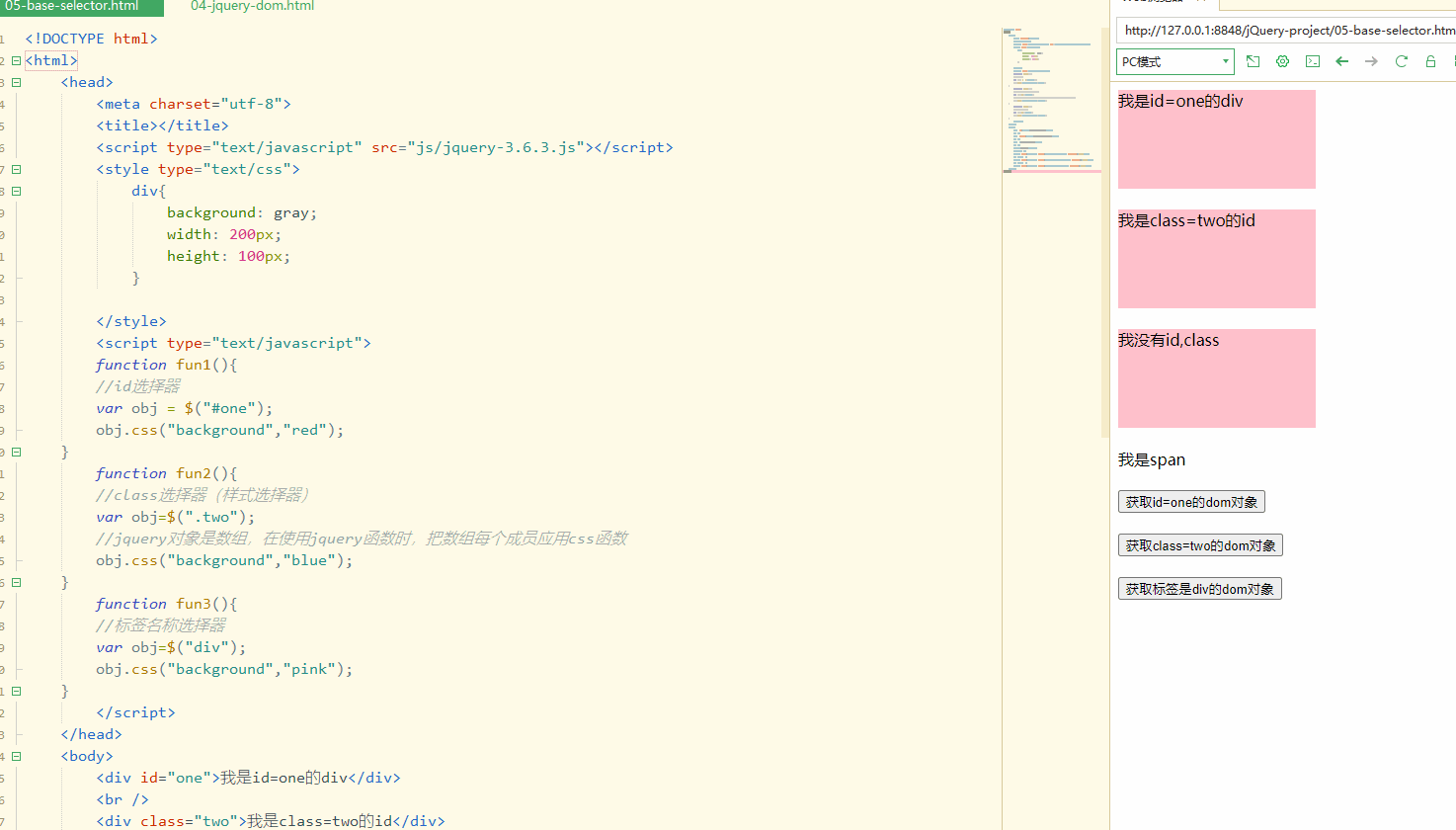Click the </head> closing tag line

pyautogui.click(x=91, y=734)
